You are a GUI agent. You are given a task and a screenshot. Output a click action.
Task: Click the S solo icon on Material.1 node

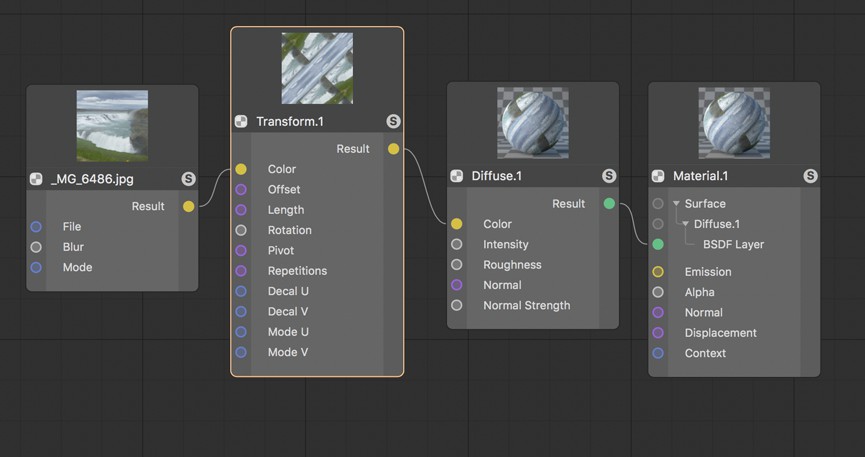(810, 176)
